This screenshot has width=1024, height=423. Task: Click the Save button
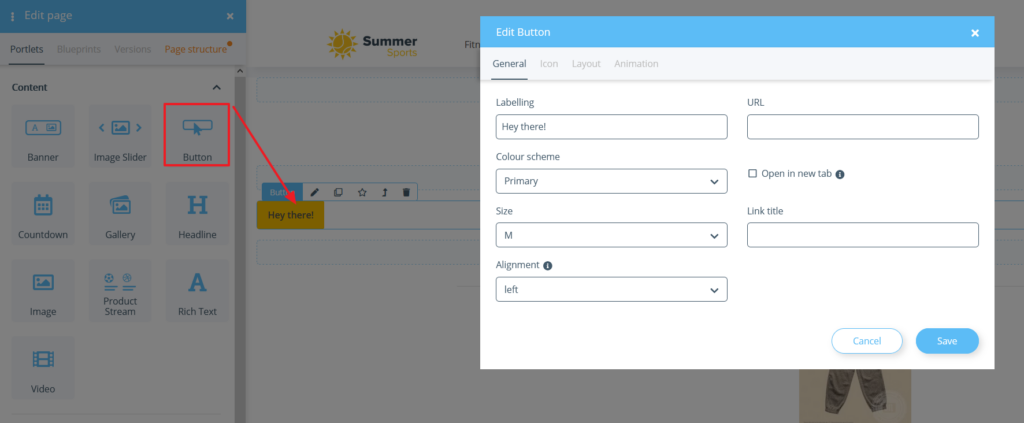click(x=946, y=341)
